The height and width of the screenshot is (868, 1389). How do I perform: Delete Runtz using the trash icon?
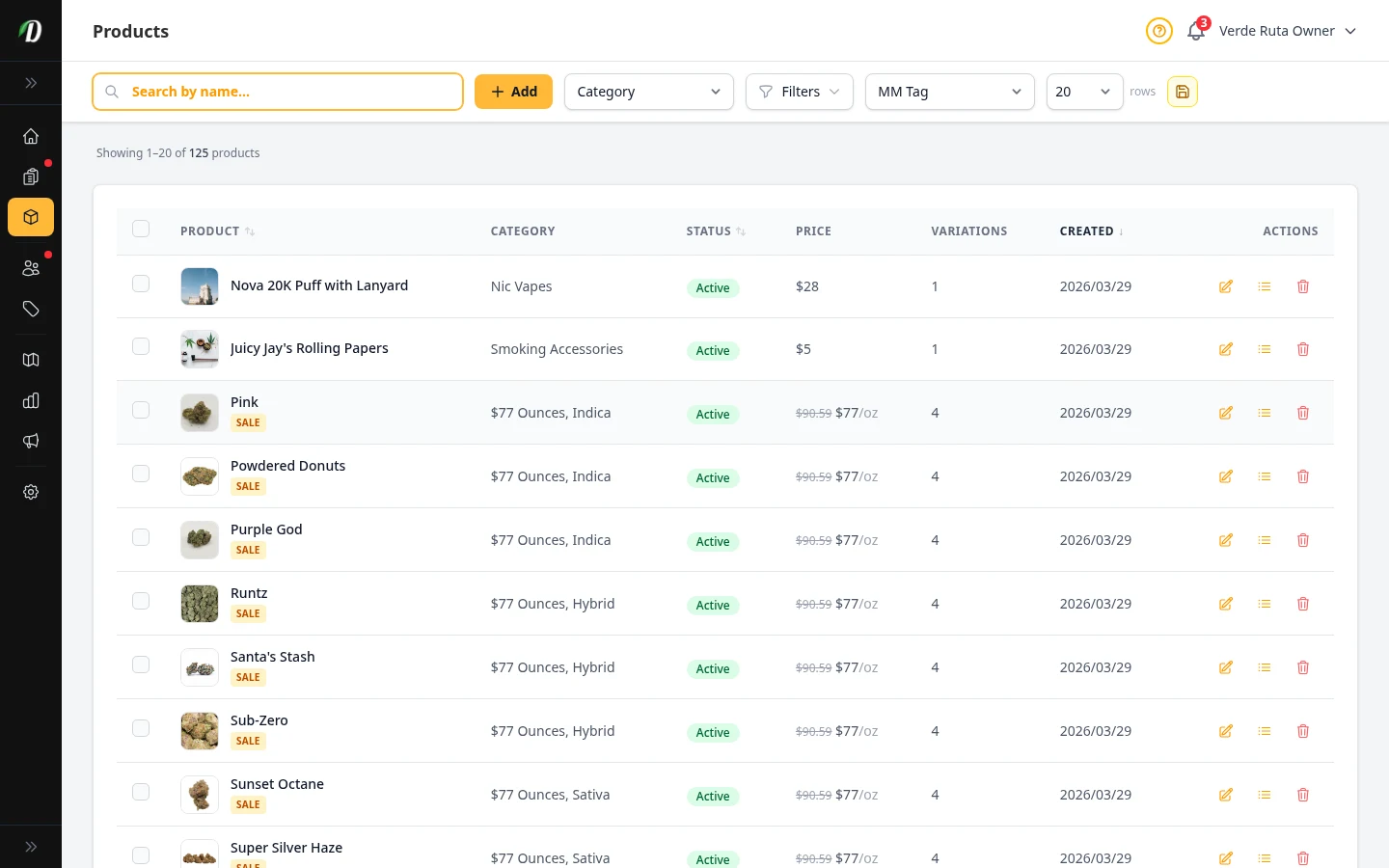[1303, 603]
